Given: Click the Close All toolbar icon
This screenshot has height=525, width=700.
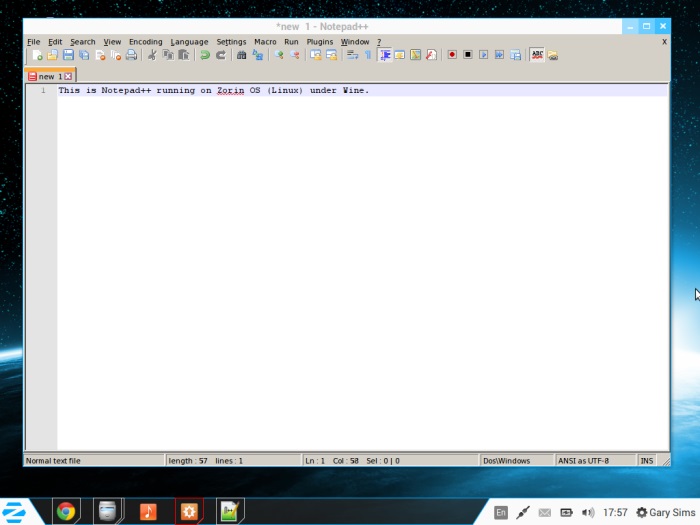Looking at the screenshot, I should point(116,55).
